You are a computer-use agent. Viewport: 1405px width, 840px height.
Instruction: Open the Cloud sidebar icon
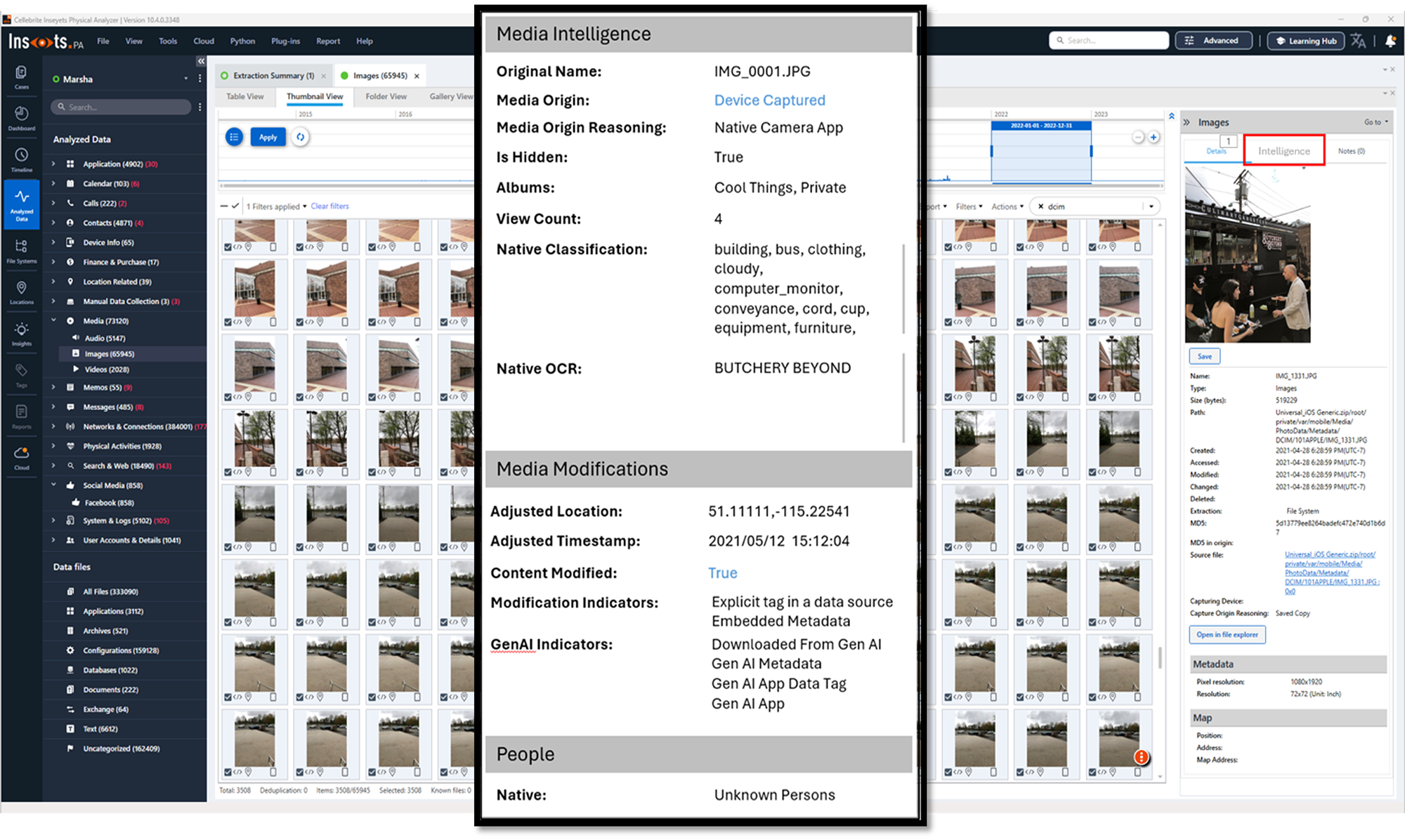21,458
